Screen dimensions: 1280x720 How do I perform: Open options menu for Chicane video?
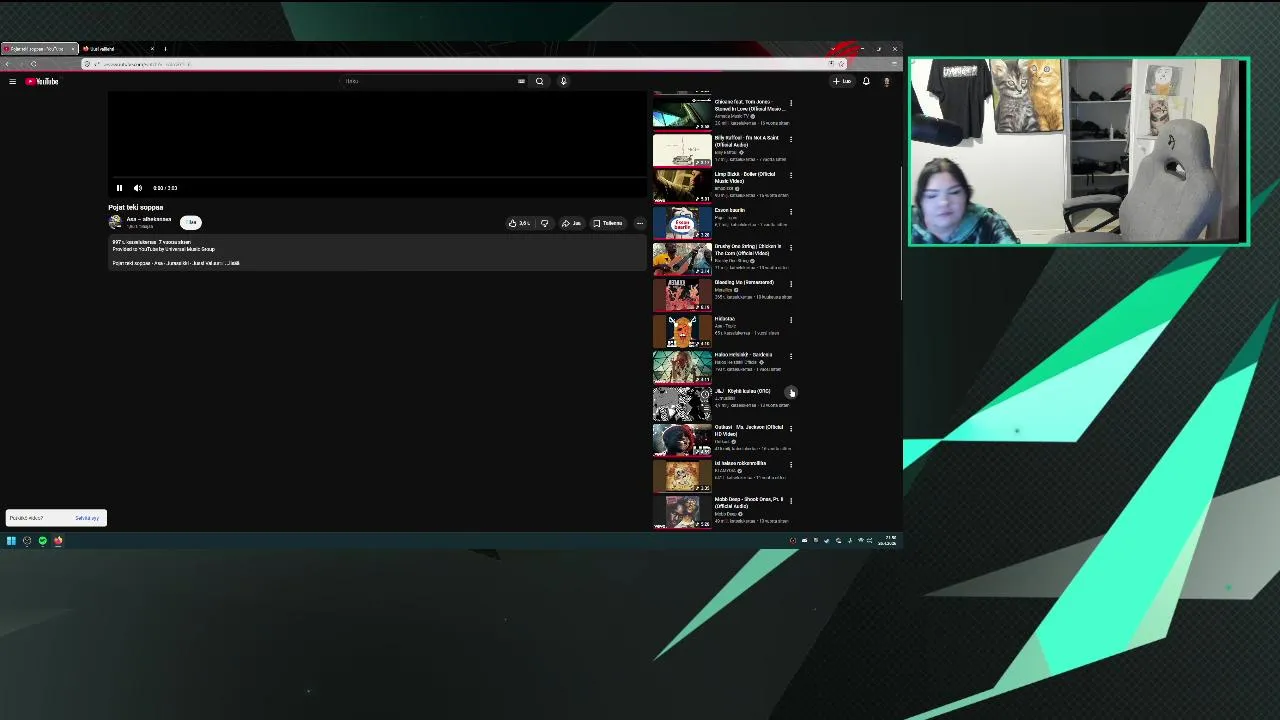791,103
